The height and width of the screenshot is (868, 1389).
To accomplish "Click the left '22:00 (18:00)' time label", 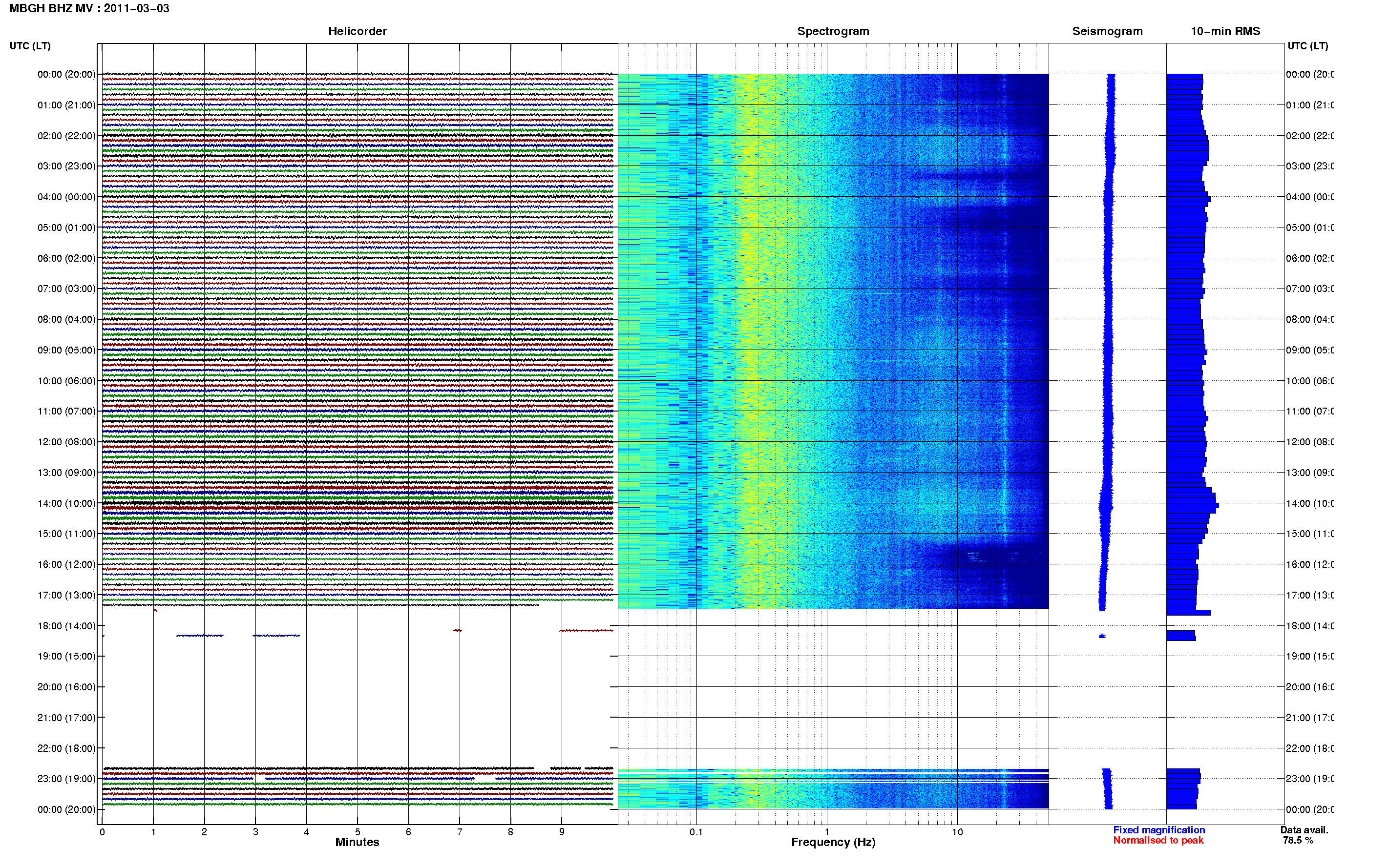I will [66, 748].
